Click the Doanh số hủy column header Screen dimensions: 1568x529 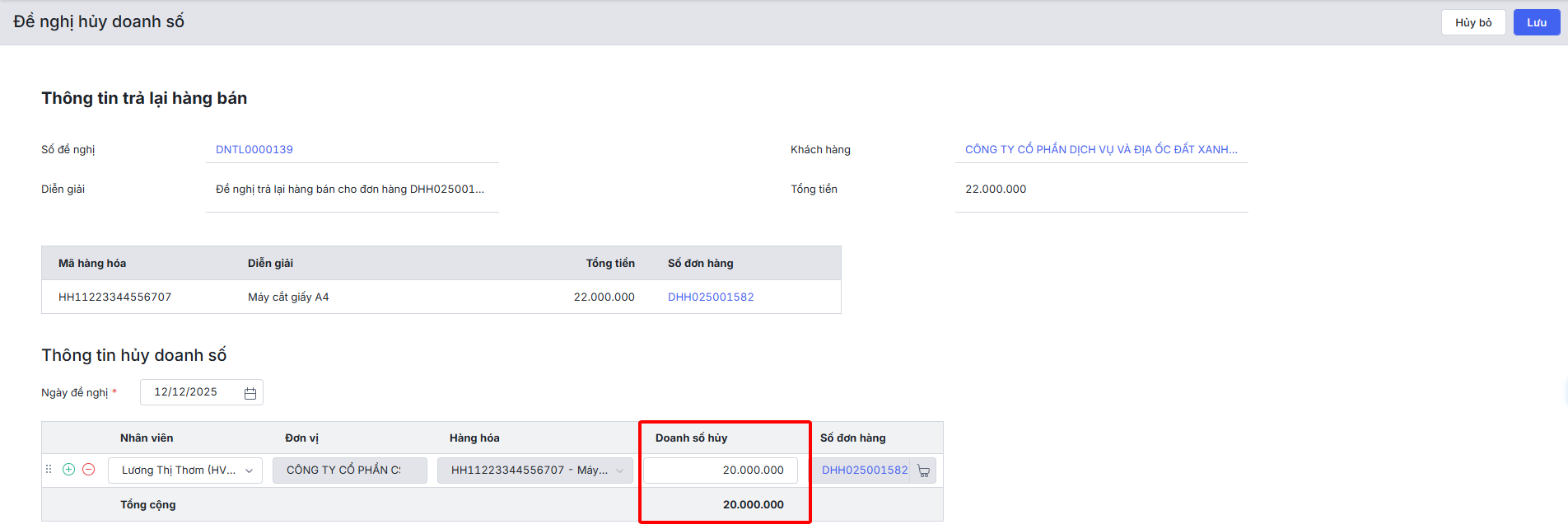(692, 438)
